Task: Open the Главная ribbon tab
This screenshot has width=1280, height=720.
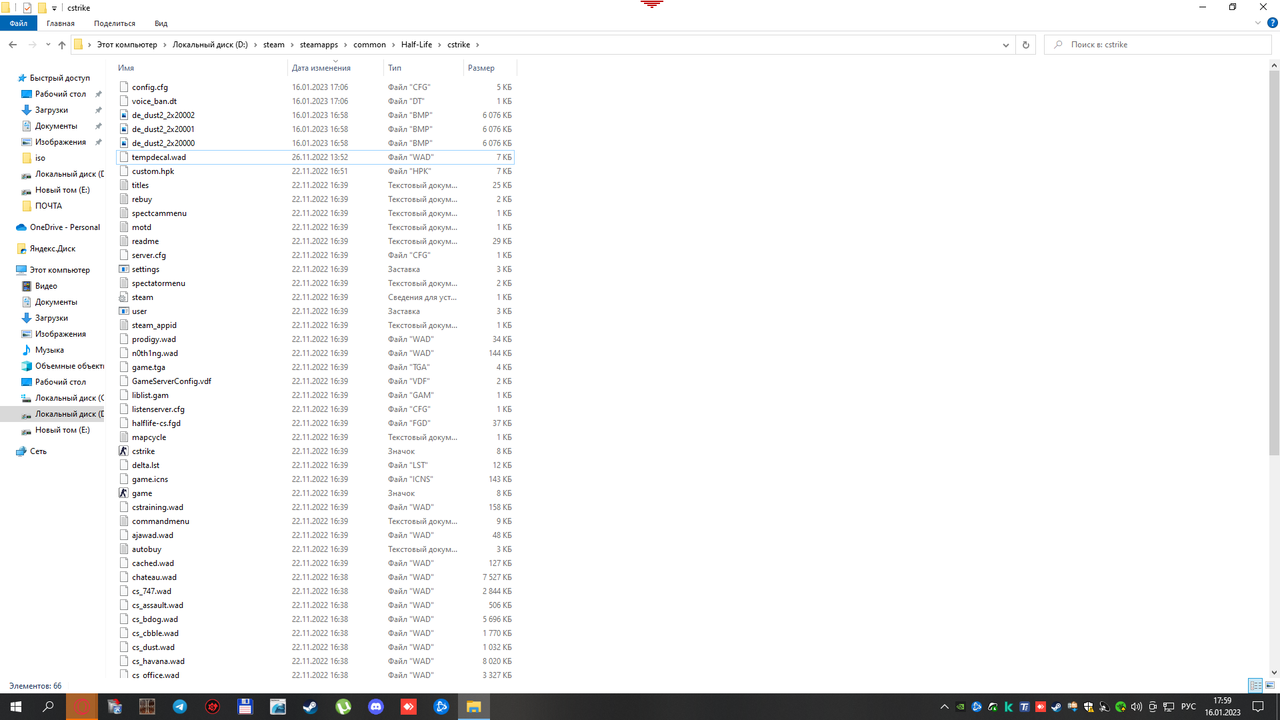Action: tap(60, 23)
